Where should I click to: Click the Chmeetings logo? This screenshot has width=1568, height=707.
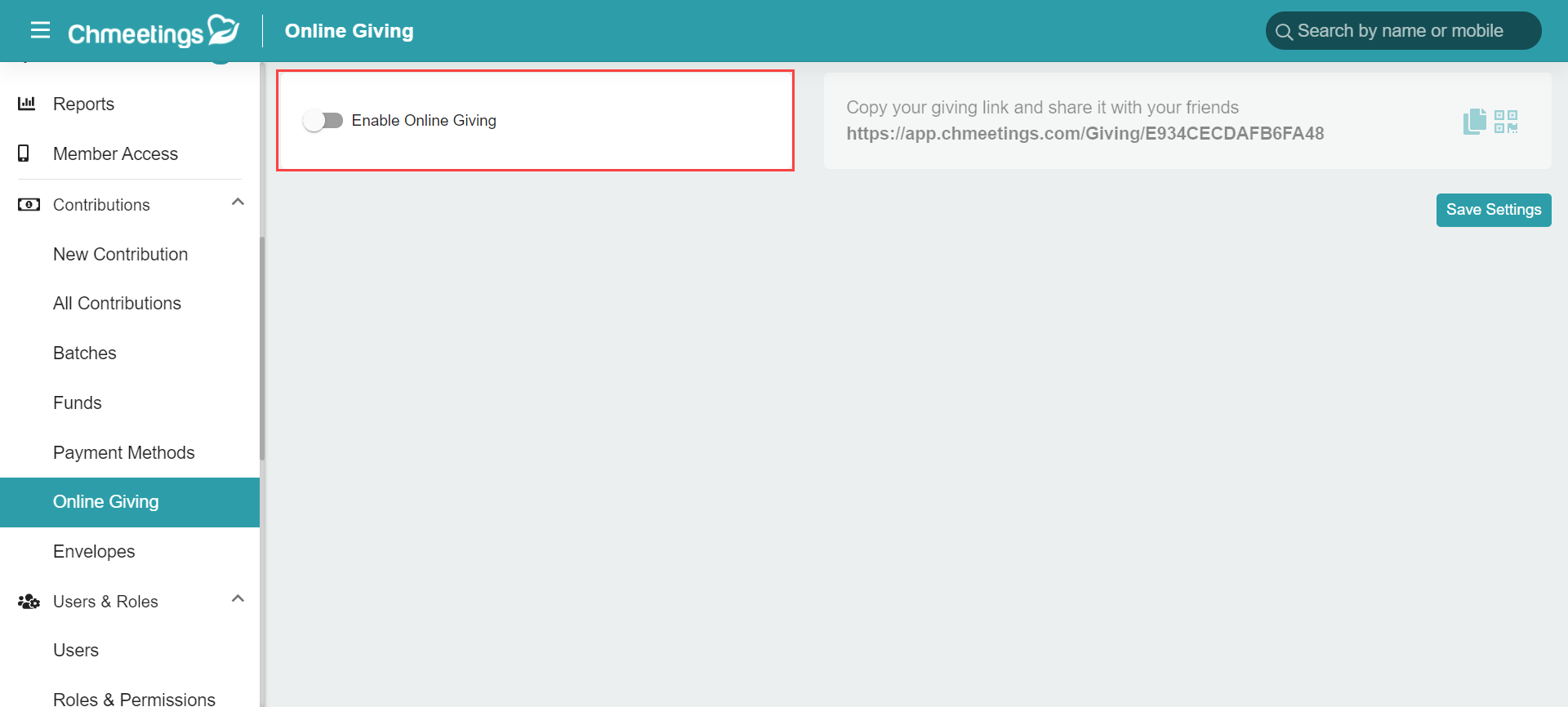[x=154, y=31]
